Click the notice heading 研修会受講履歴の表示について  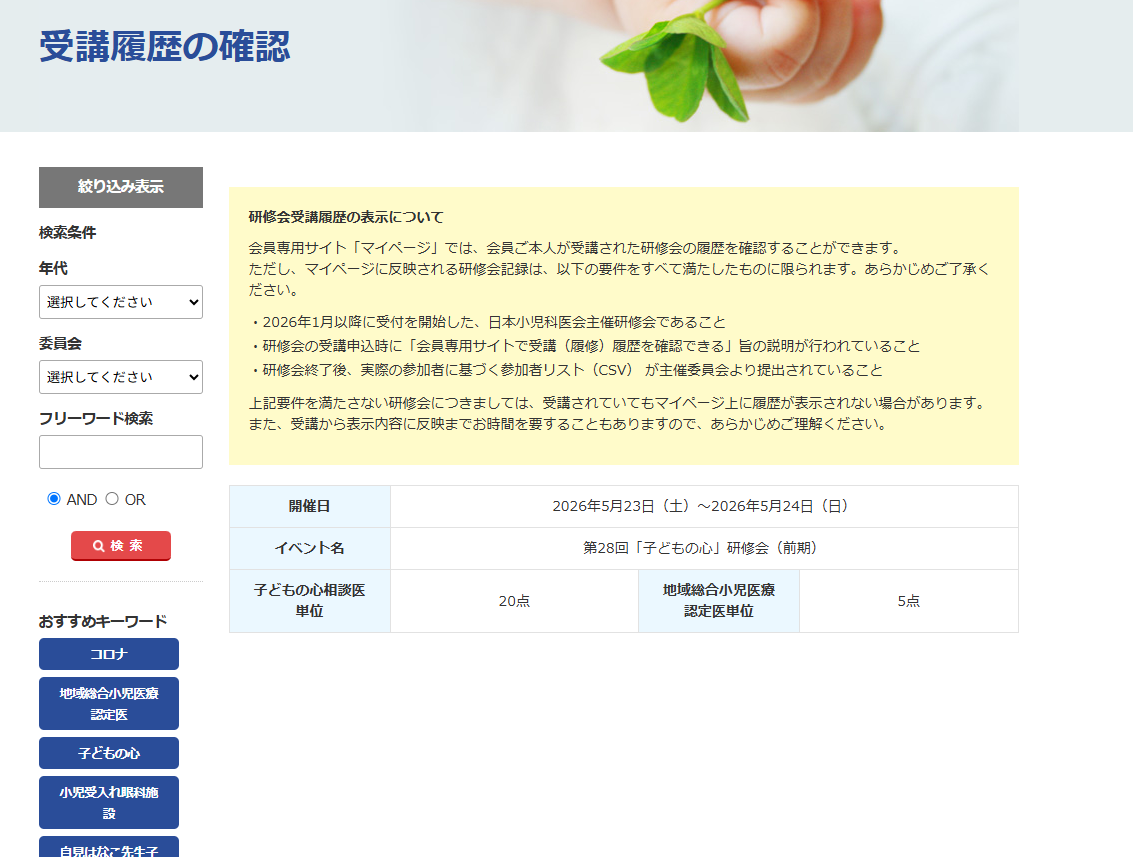[x=346, y=217]
